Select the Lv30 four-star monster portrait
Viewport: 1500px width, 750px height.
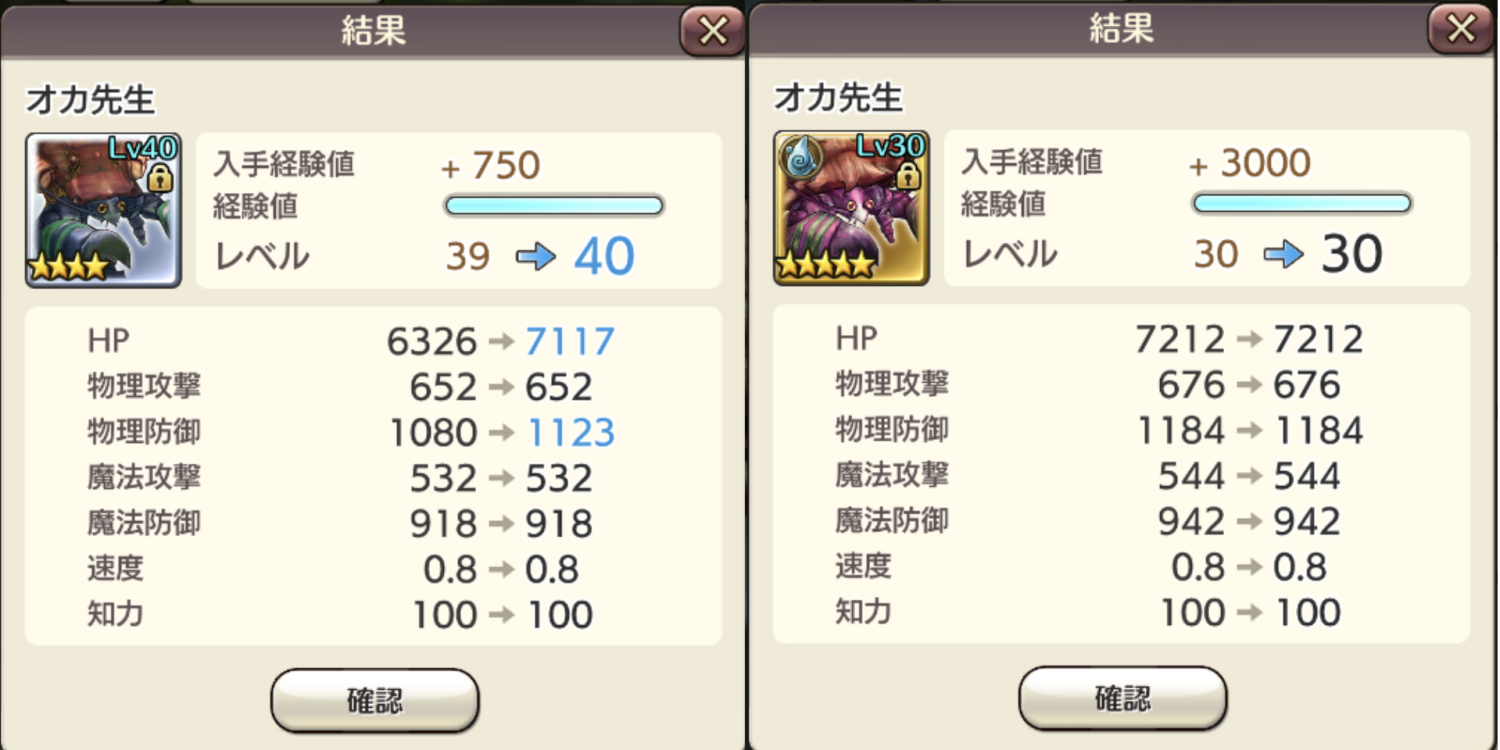(851, 208)
